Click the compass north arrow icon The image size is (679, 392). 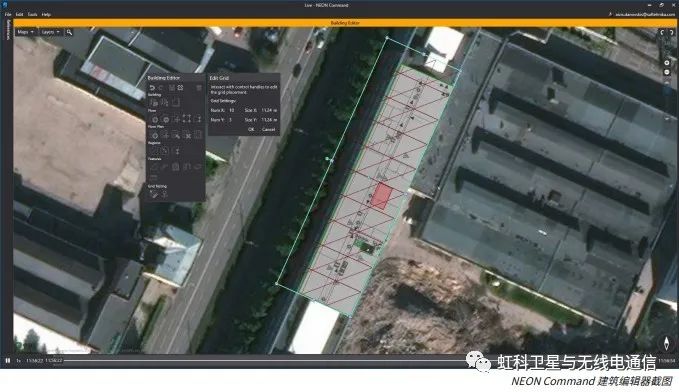(666, 343)
